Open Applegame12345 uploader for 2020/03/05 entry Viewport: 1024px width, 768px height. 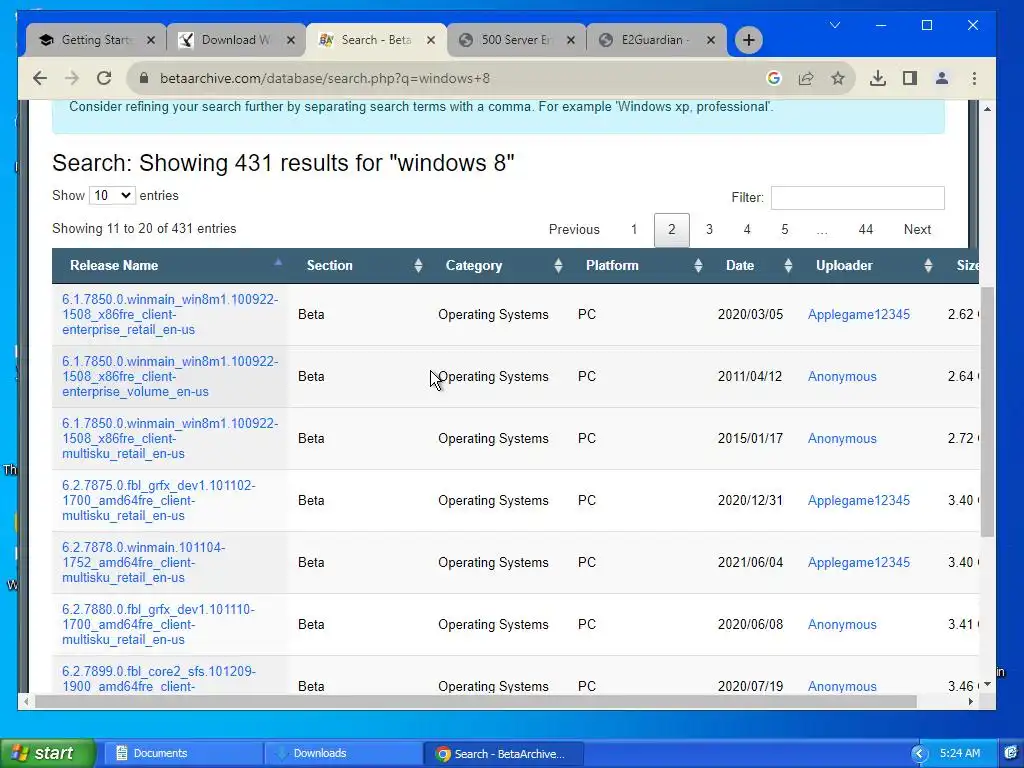(x=859, y=315)
